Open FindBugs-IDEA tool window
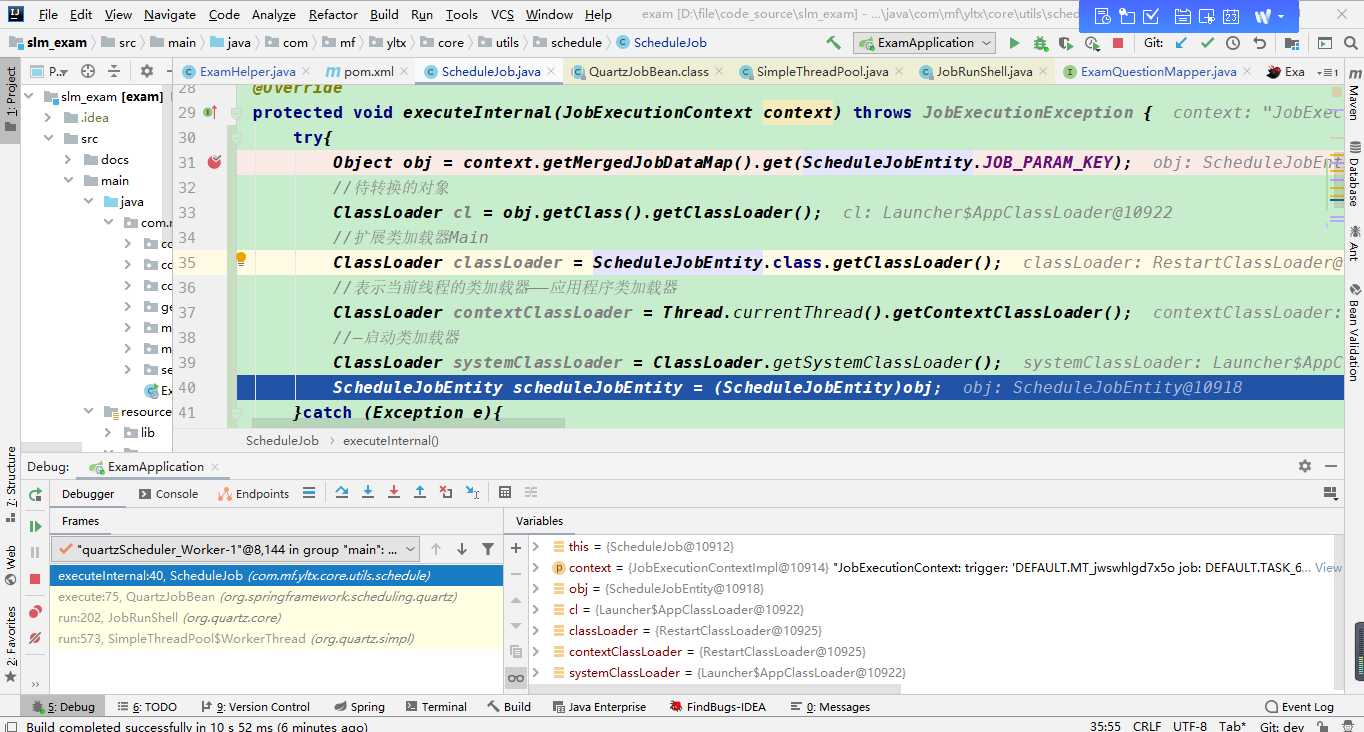 (717, 706)
